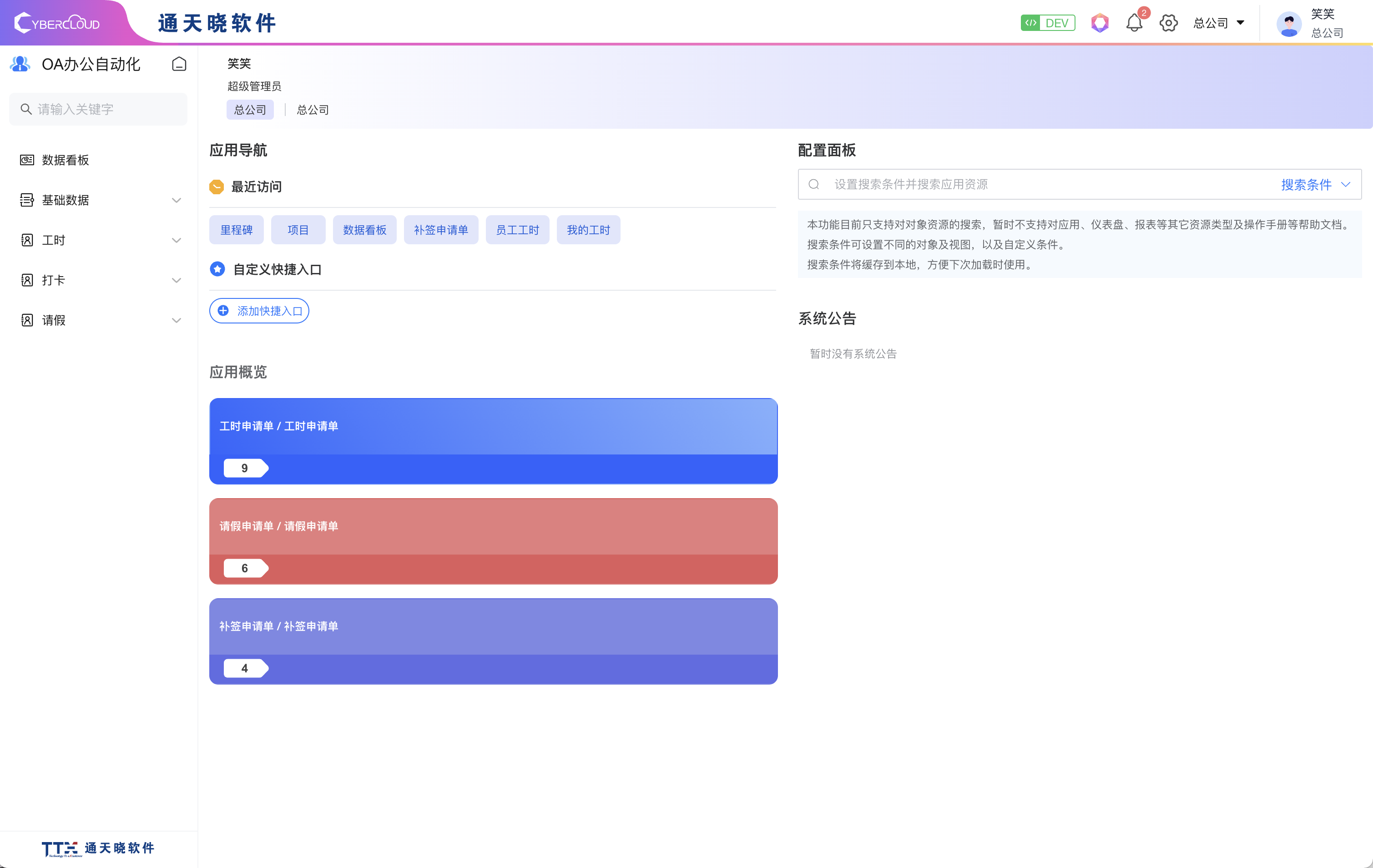Viewport: 1373px width, 868px height.
Task: Click the 数据看板 sidebar icon
Action: pyautogui.click(x=27, y=160)
